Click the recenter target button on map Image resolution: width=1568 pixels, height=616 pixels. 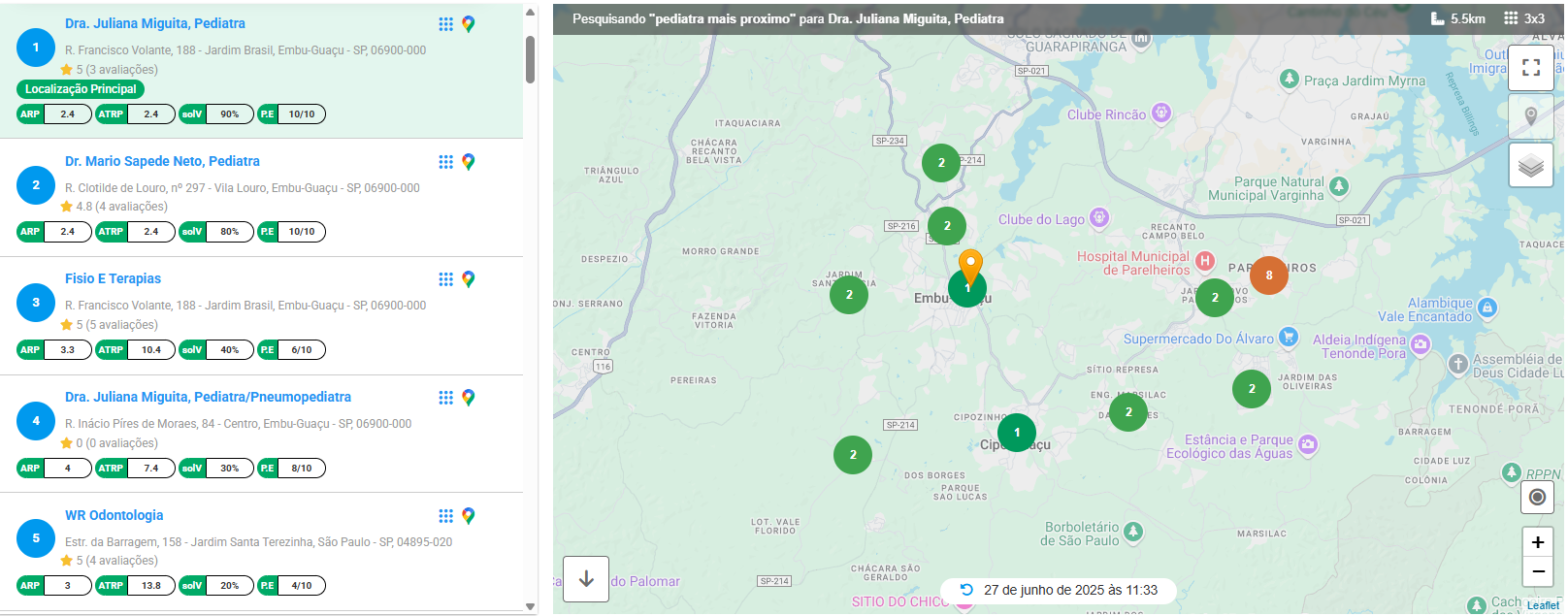pyautogui.click(x=1537, y=498)
